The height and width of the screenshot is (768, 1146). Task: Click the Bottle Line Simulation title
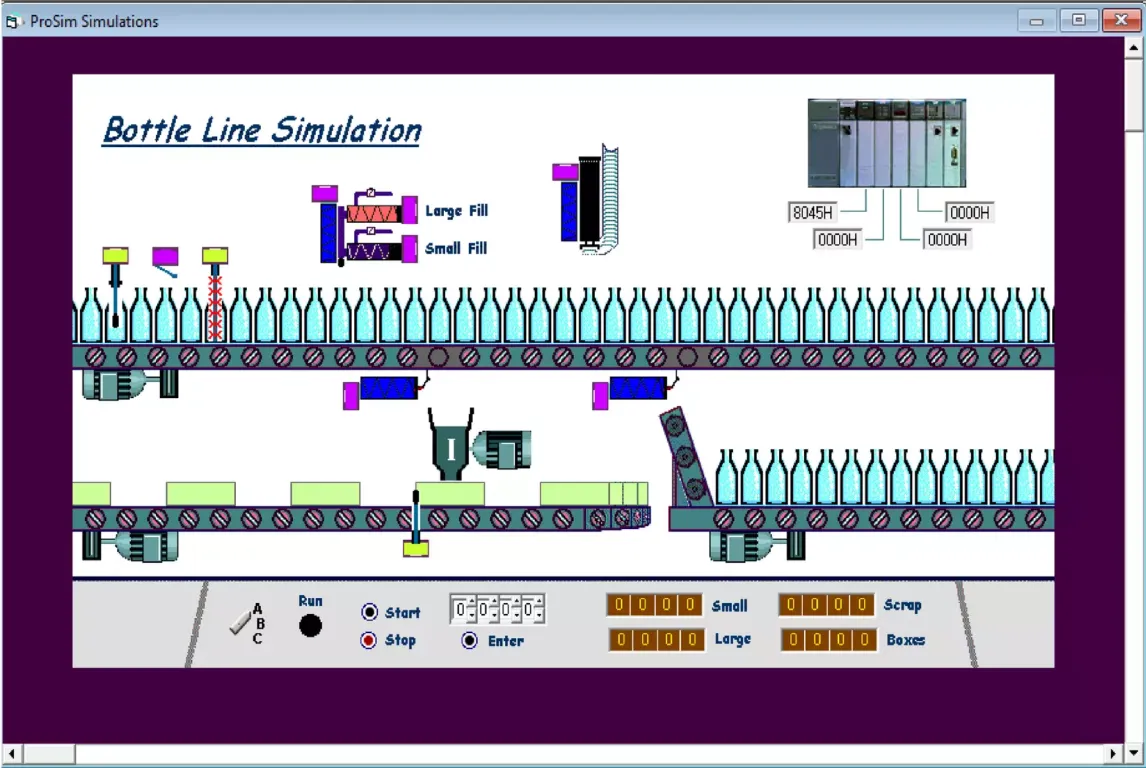pyautogui.click(x=262, y=131)
